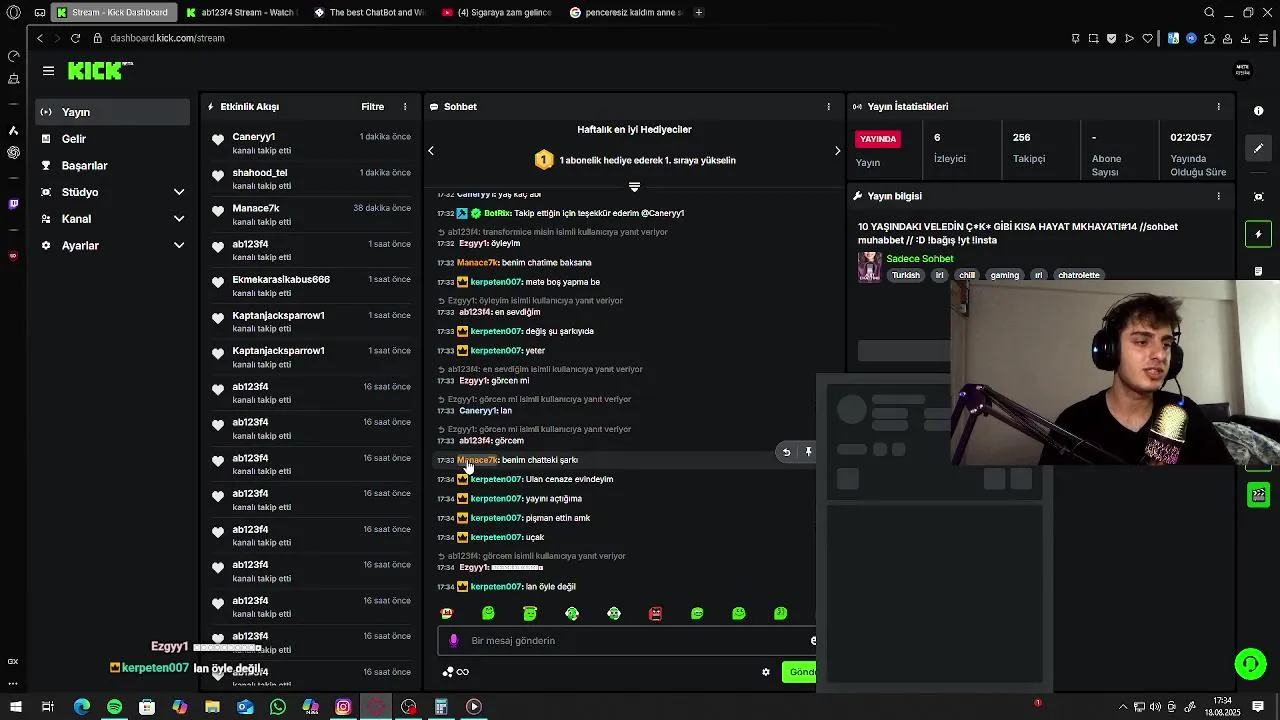
Task: Click shahood_tel in the activity feed
Action: [x=259, y=173]
